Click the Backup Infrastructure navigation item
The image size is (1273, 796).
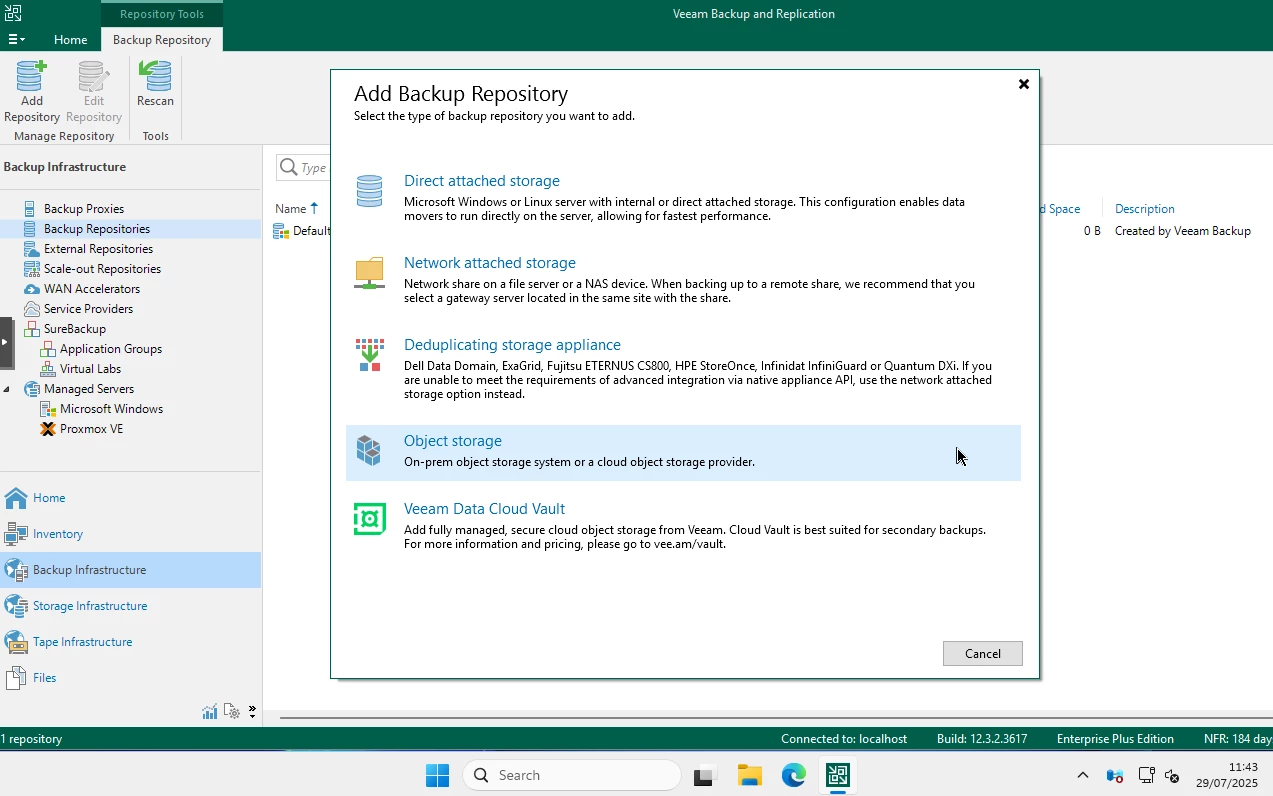click(130, 570)
